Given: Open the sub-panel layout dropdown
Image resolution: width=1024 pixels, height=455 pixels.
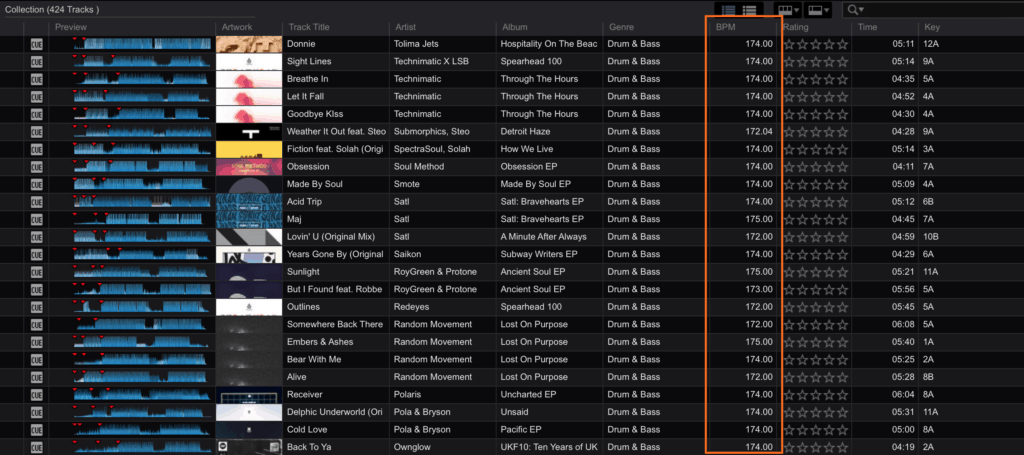Looking at the screenshot, I should point(820,10).
